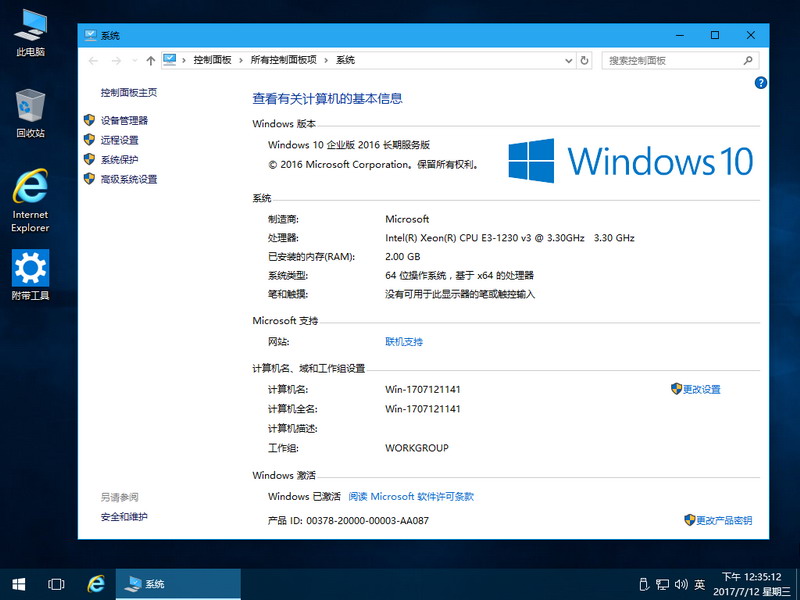
Task: Click the USB device tray icon
Action: 644,584
